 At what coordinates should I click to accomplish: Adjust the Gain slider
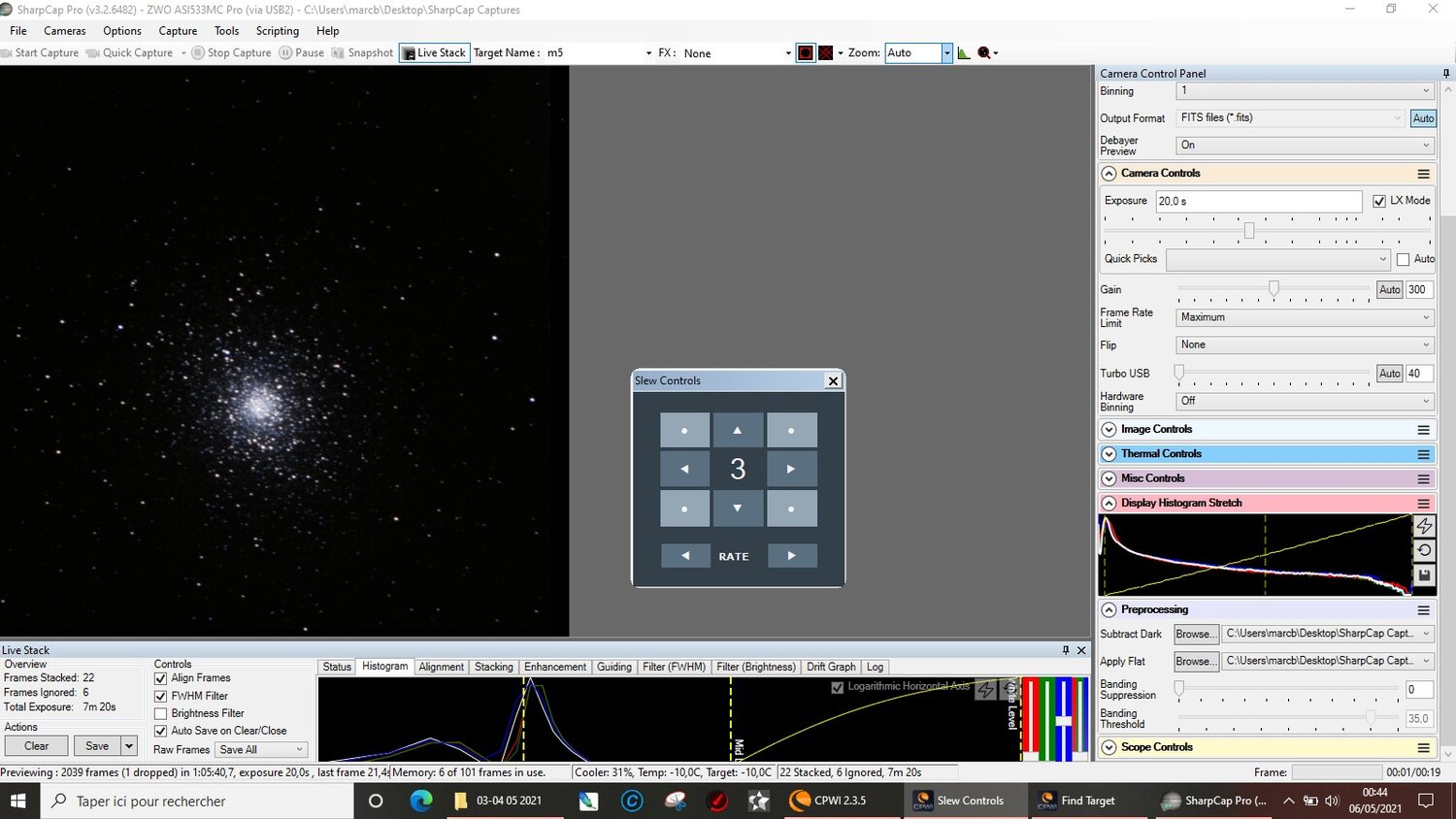point(1274,288)
